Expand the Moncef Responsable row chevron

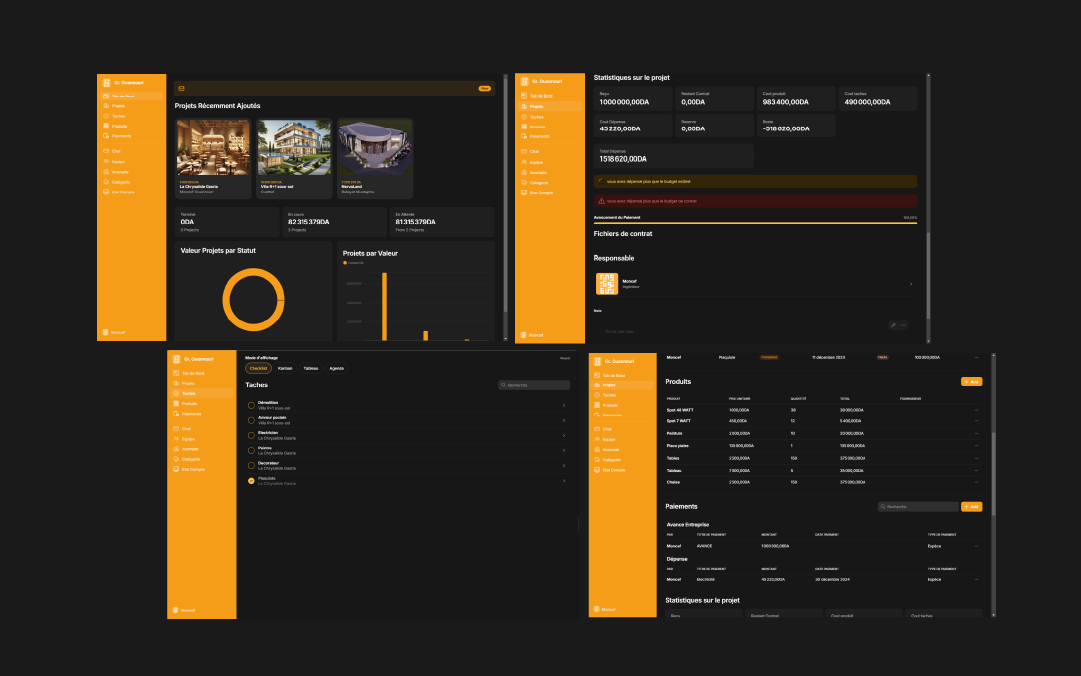click(x=910, y=285)
